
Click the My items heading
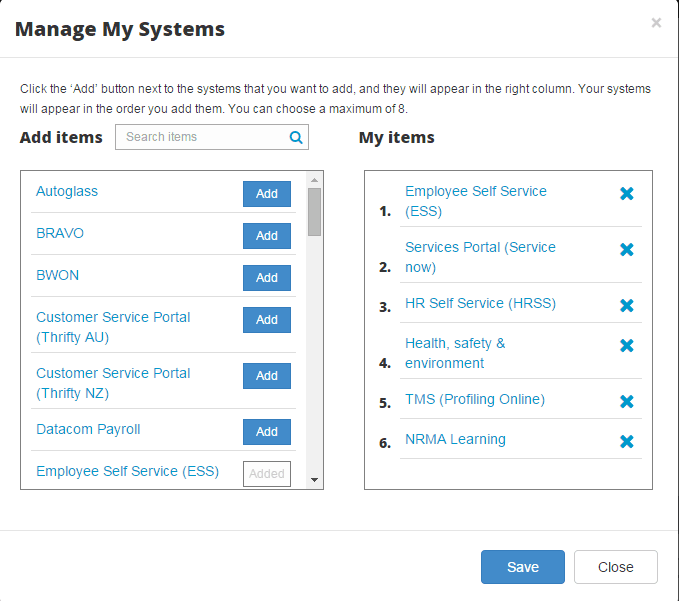(396, 138)
